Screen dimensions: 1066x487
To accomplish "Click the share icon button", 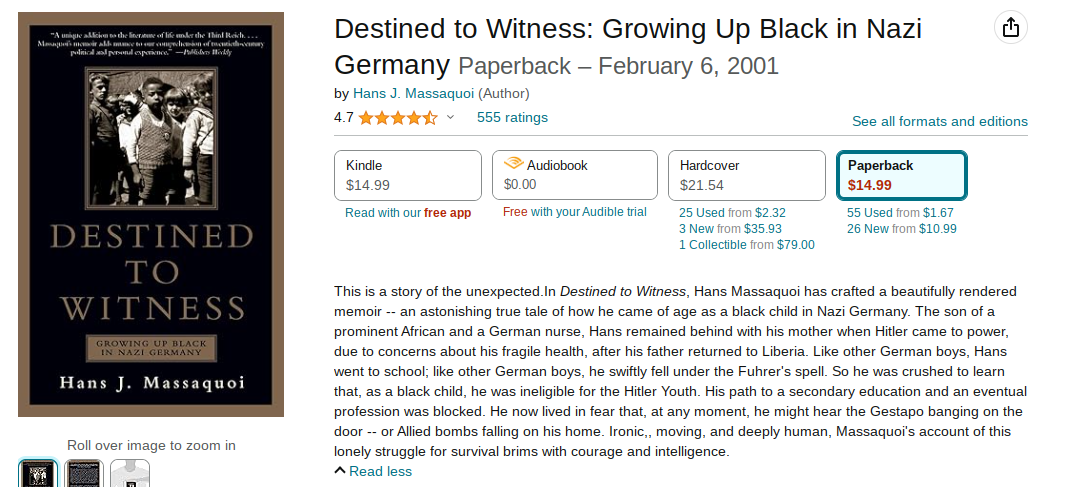I will pyautogui.click(x=1011, y=28).
